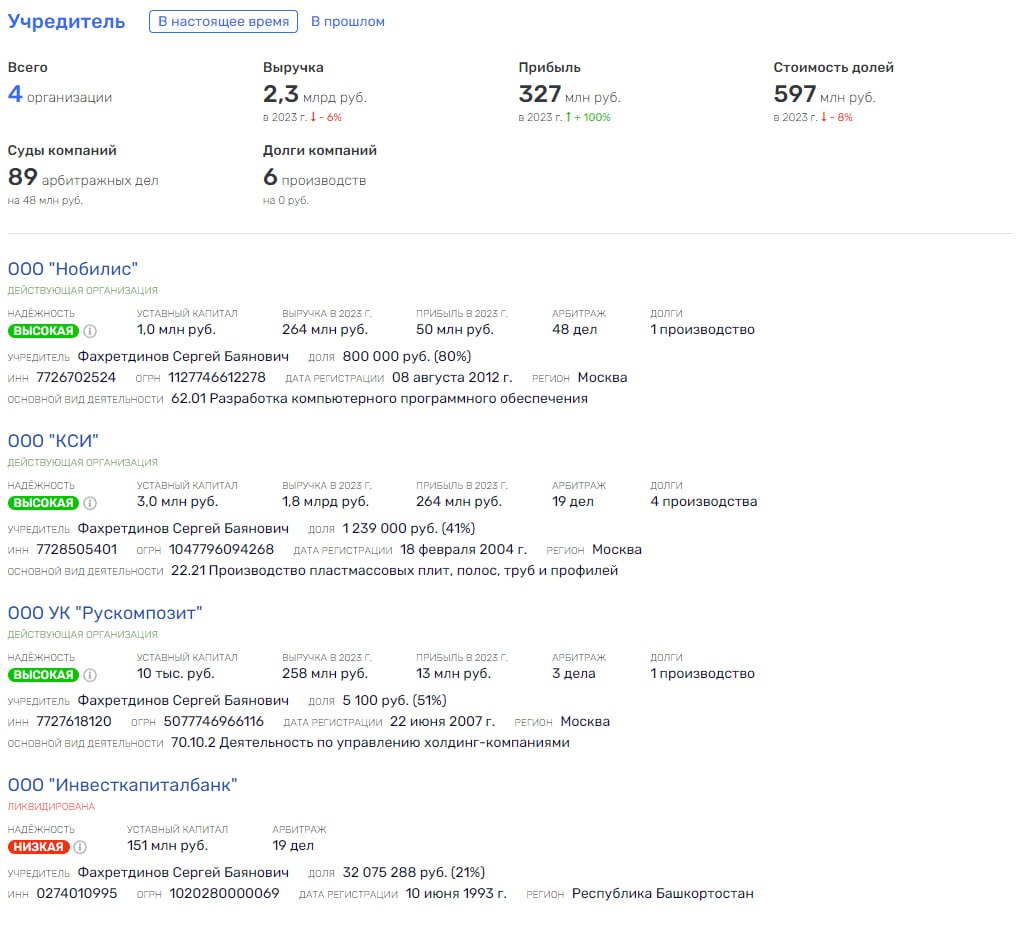The width and height of the screenshot is (1018, 925).
Task: Click Рускомпозит revenue "258 млн руб."
Action: click(x=325, y=673)
